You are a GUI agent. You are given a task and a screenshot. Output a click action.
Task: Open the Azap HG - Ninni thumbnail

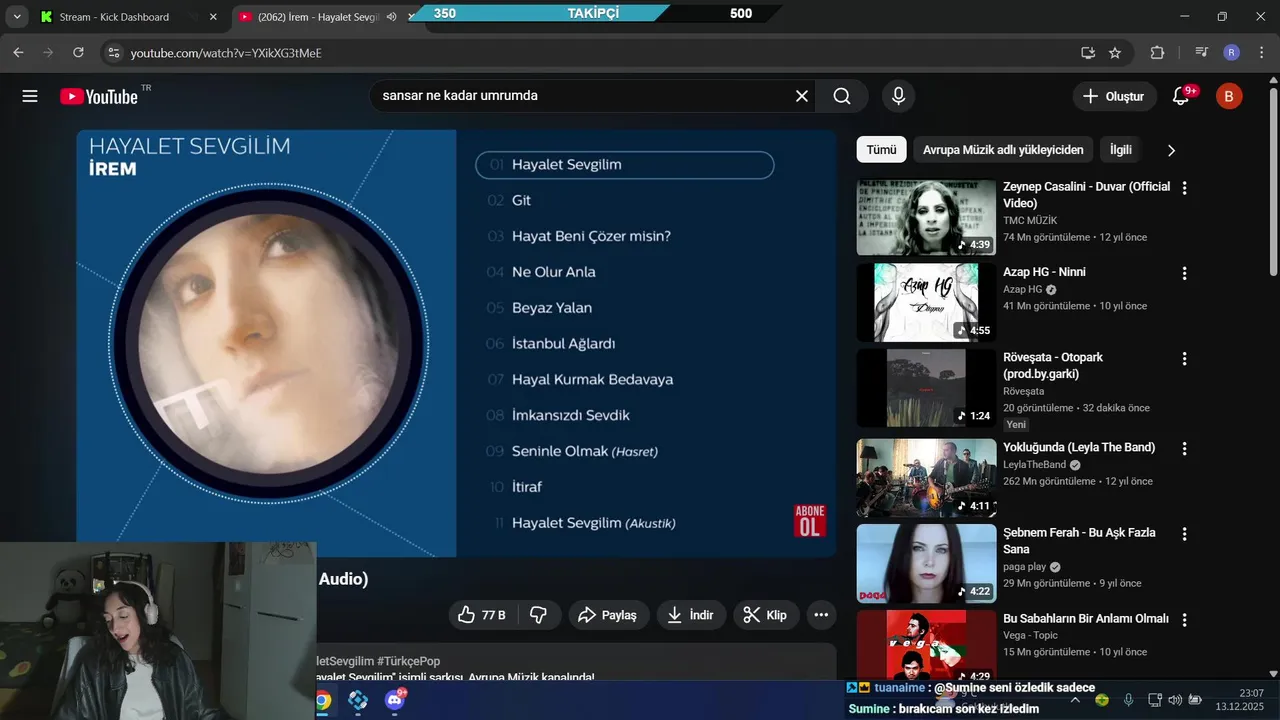pyautogui.click(x=926, y=302)
